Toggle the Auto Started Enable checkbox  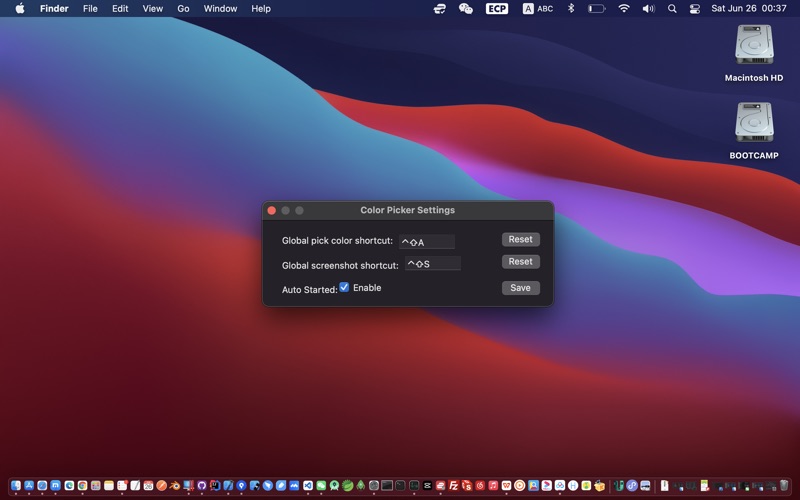pos(344,287)
